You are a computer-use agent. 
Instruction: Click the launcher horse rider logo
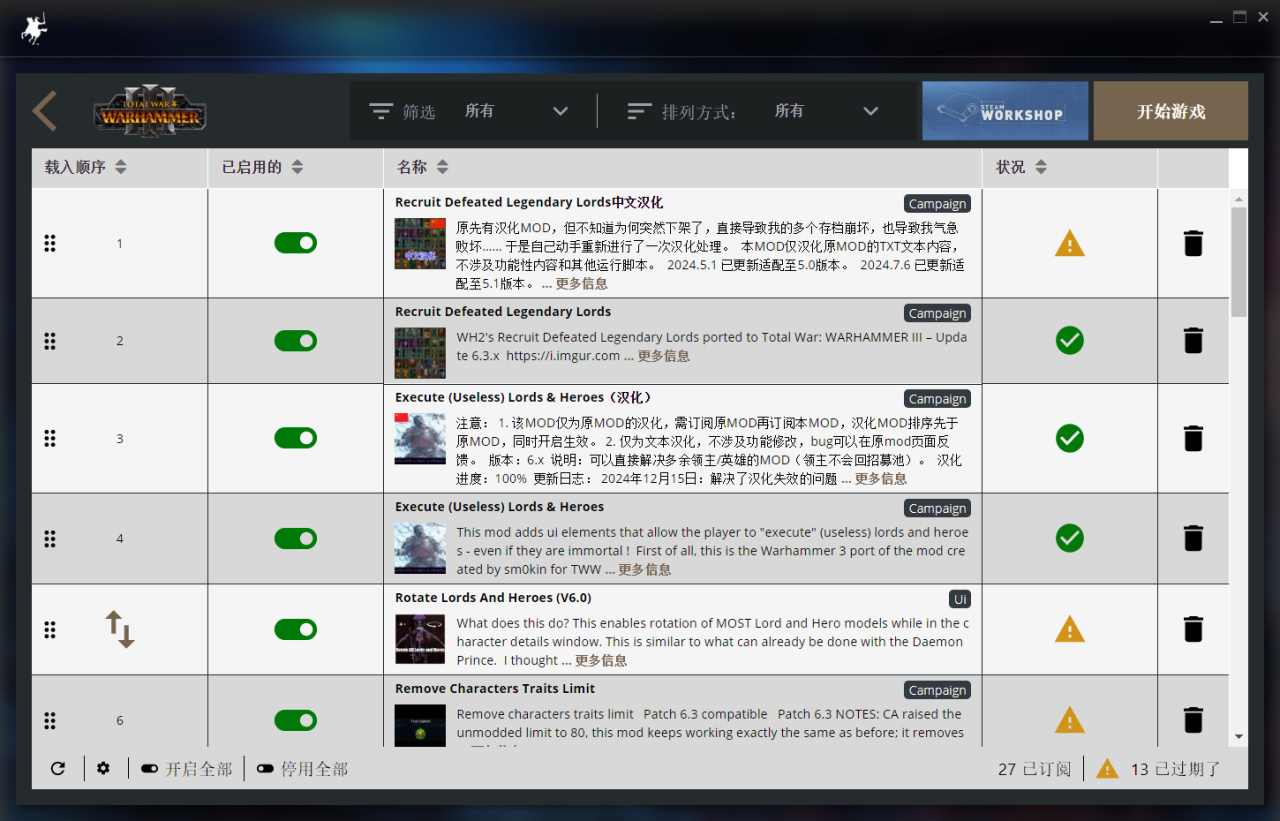[34, 29]
